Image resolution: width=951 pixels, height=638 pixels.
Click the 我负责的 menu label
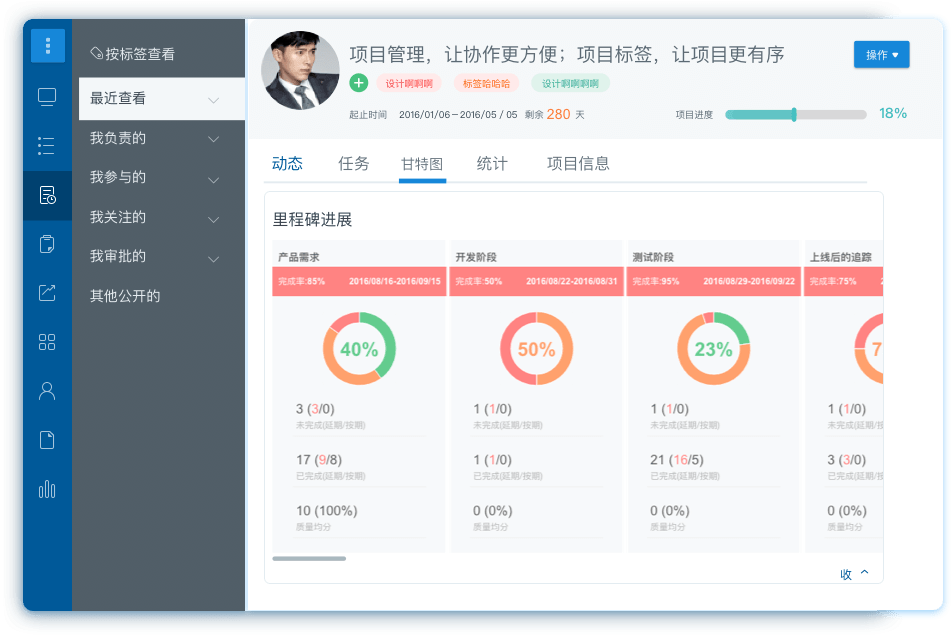[x=118, y=138]
